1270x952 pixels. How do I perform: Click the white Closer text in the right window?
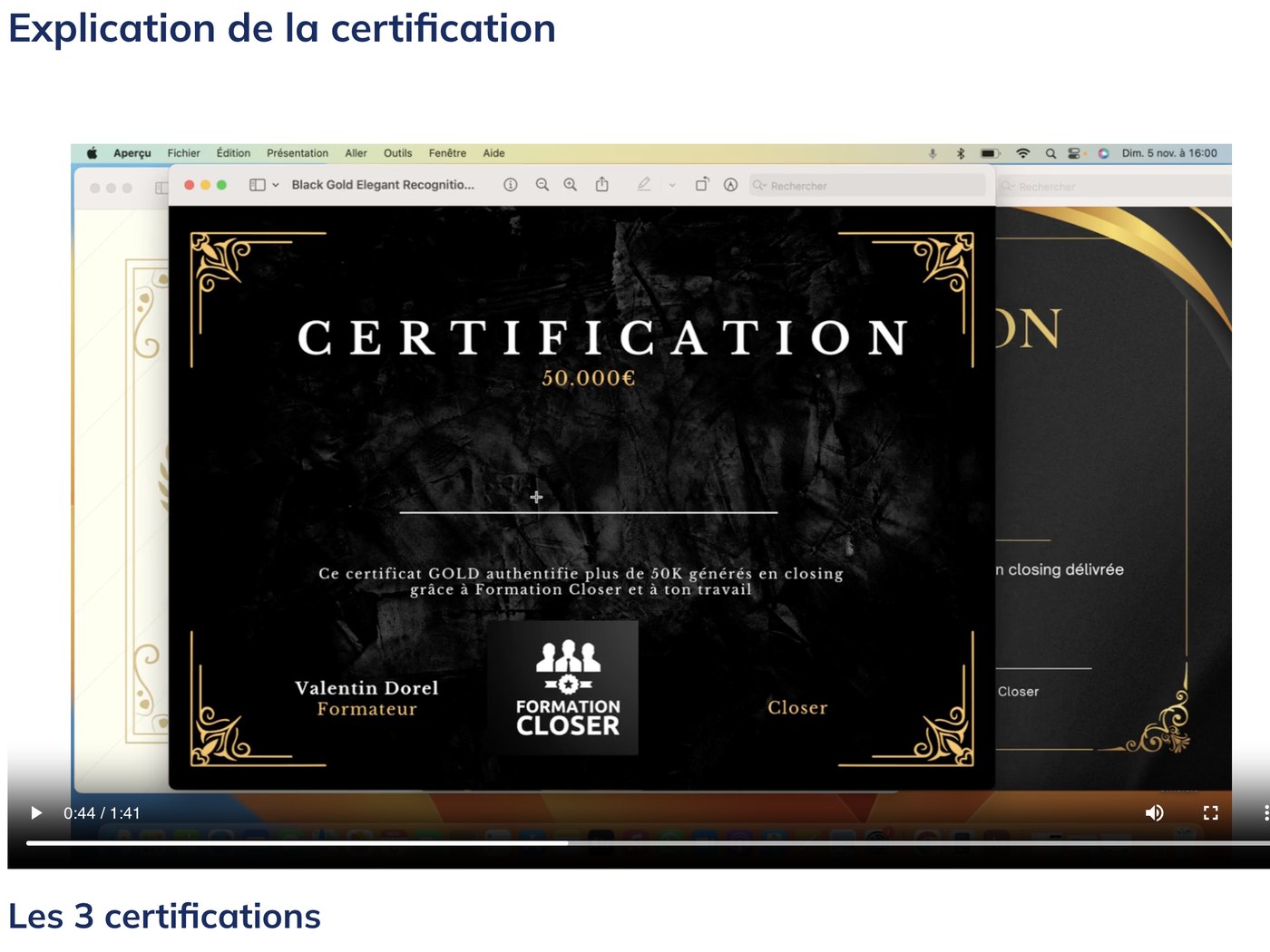[1018, 692]
